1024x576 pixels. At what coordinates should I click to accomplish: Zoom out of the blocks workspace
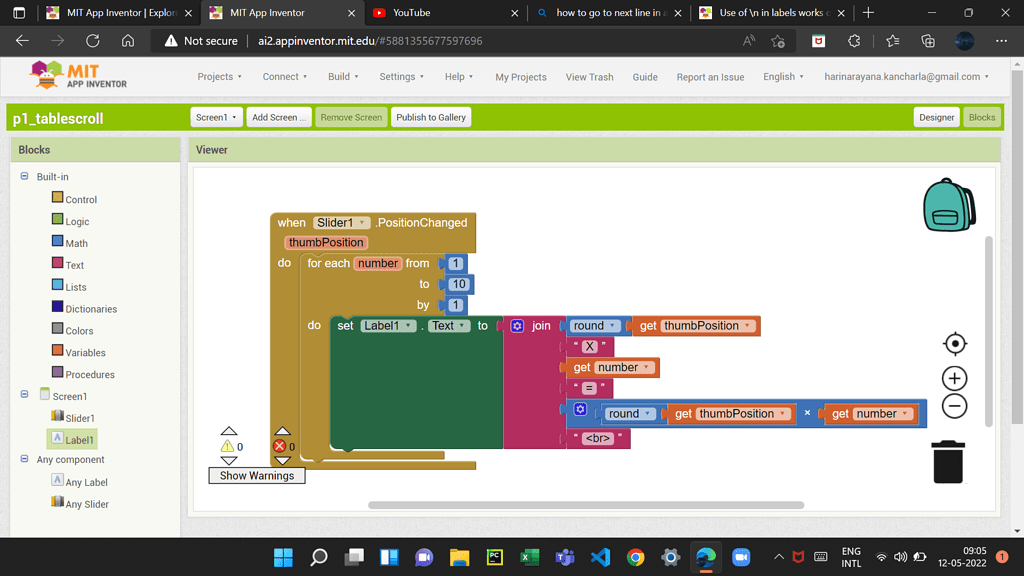953,406
